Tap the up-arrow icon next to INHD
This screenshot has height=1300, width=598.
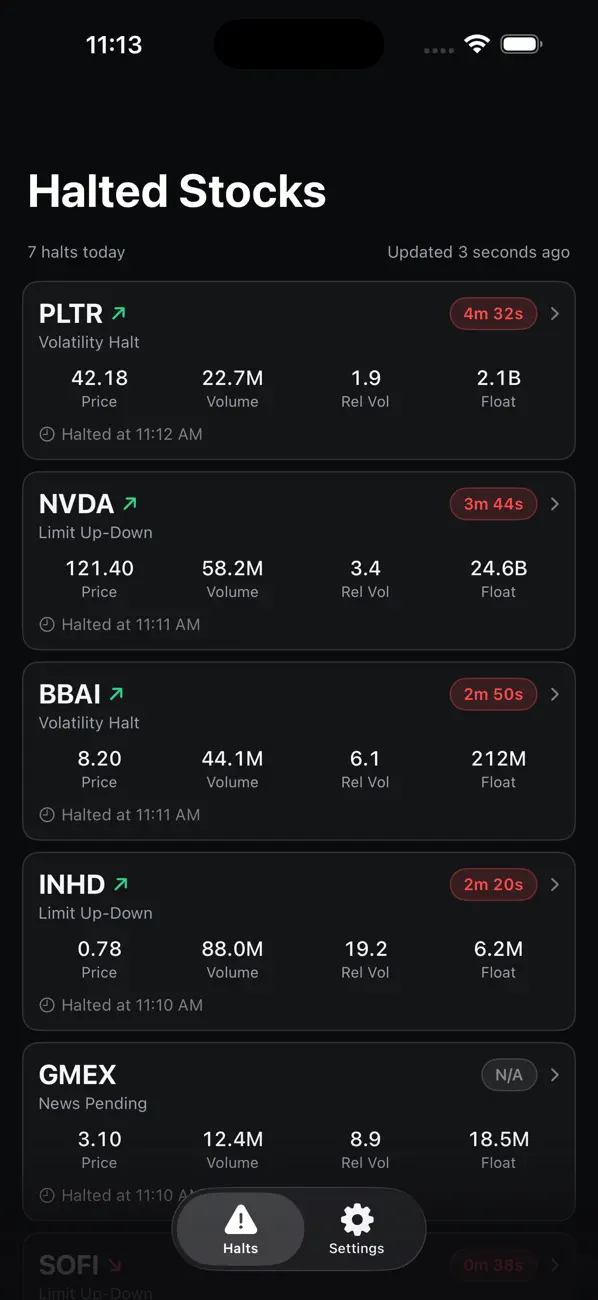(121, 884)
